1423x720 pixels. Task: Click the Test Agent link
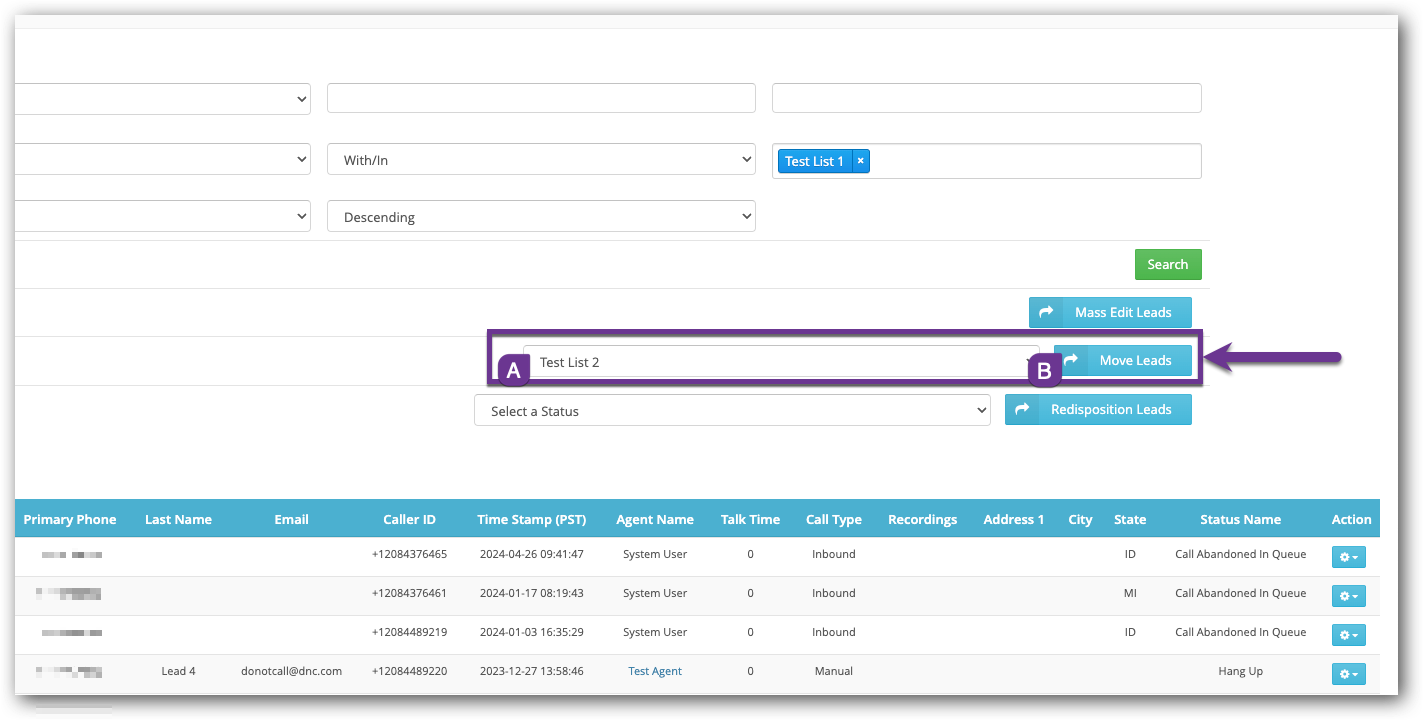pyautogui.click(x=655, y=672)
